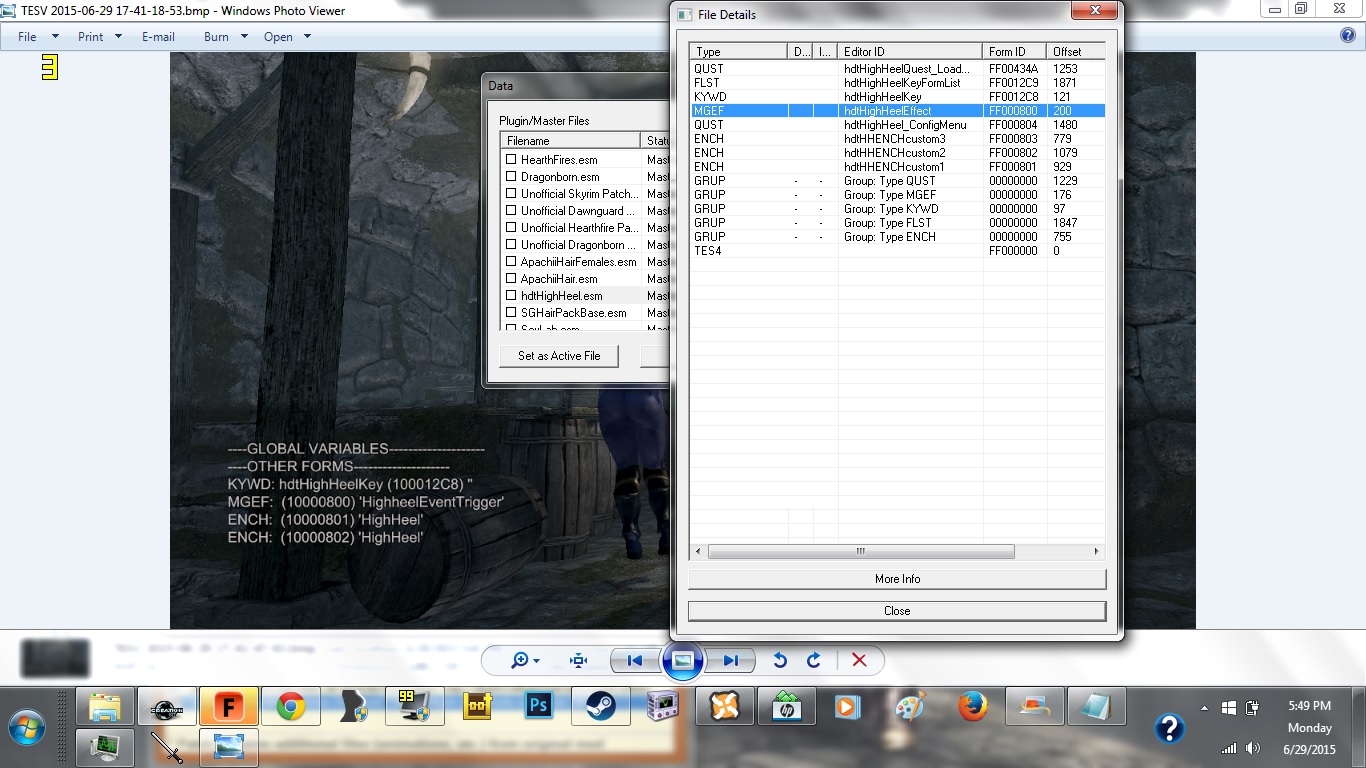Tick the SGHairPackBase.esm checkbox

511,313
